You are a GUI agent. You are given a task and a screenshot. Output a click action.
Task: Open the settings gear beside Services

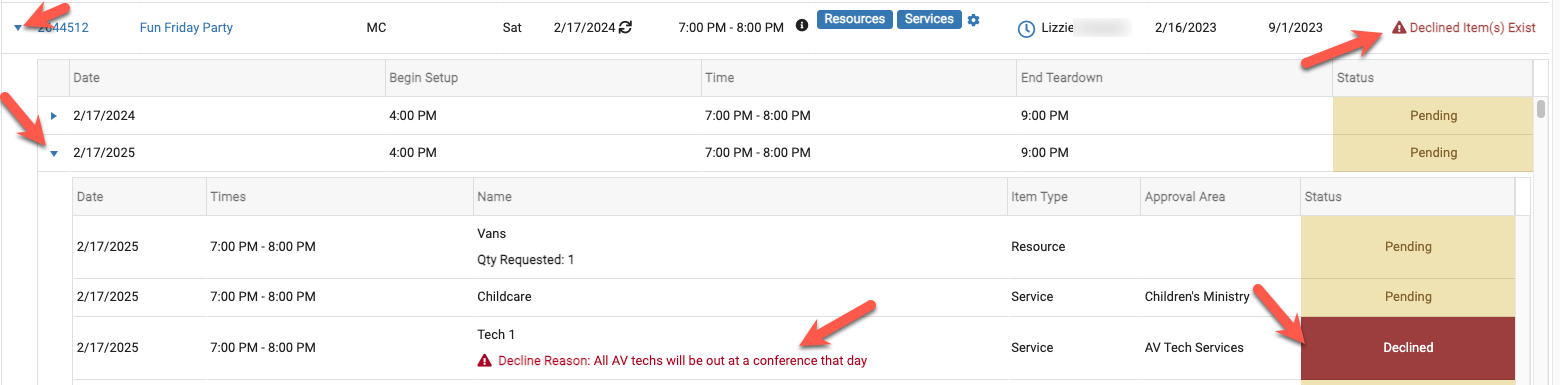[x=974, y=20]
